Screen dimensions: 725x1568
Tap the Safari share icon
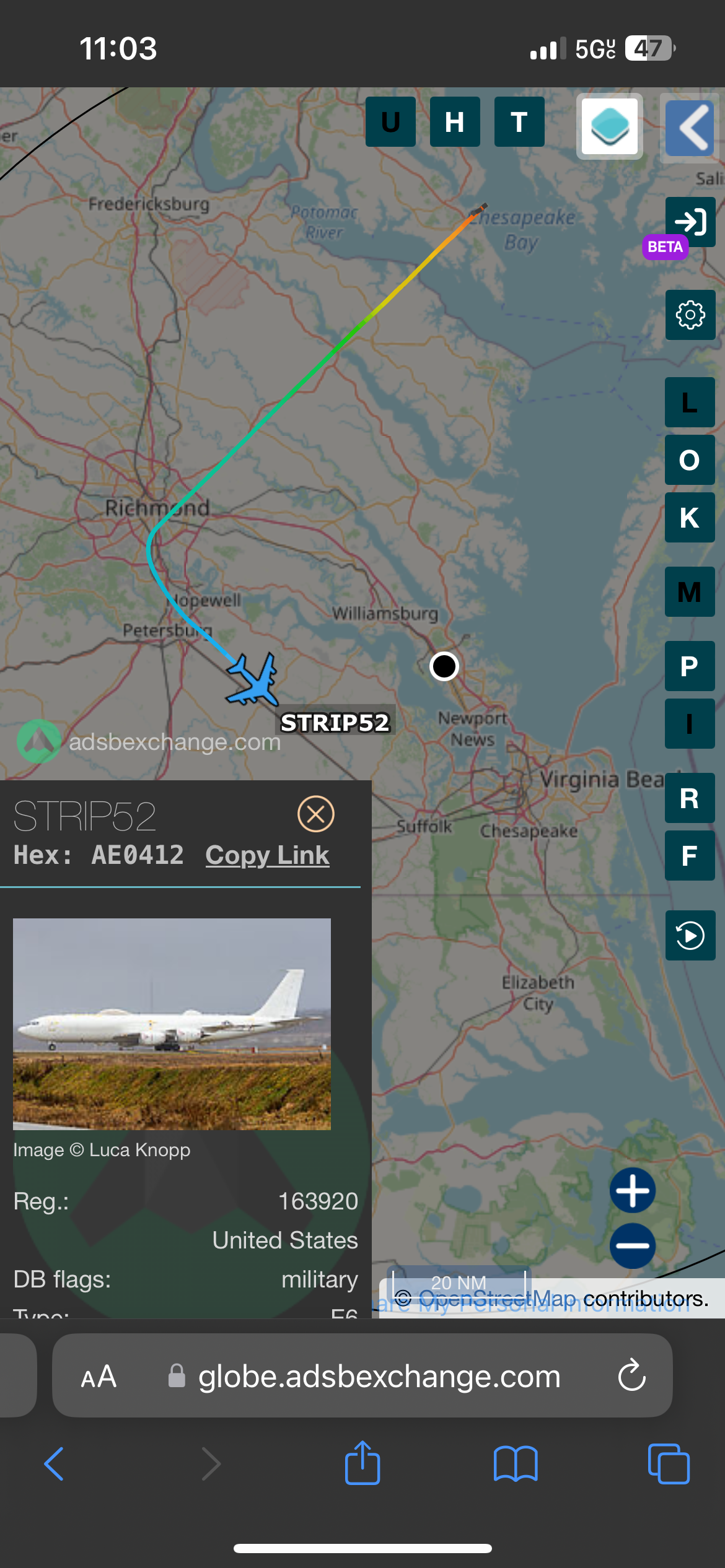click(x=362, y=1463)
